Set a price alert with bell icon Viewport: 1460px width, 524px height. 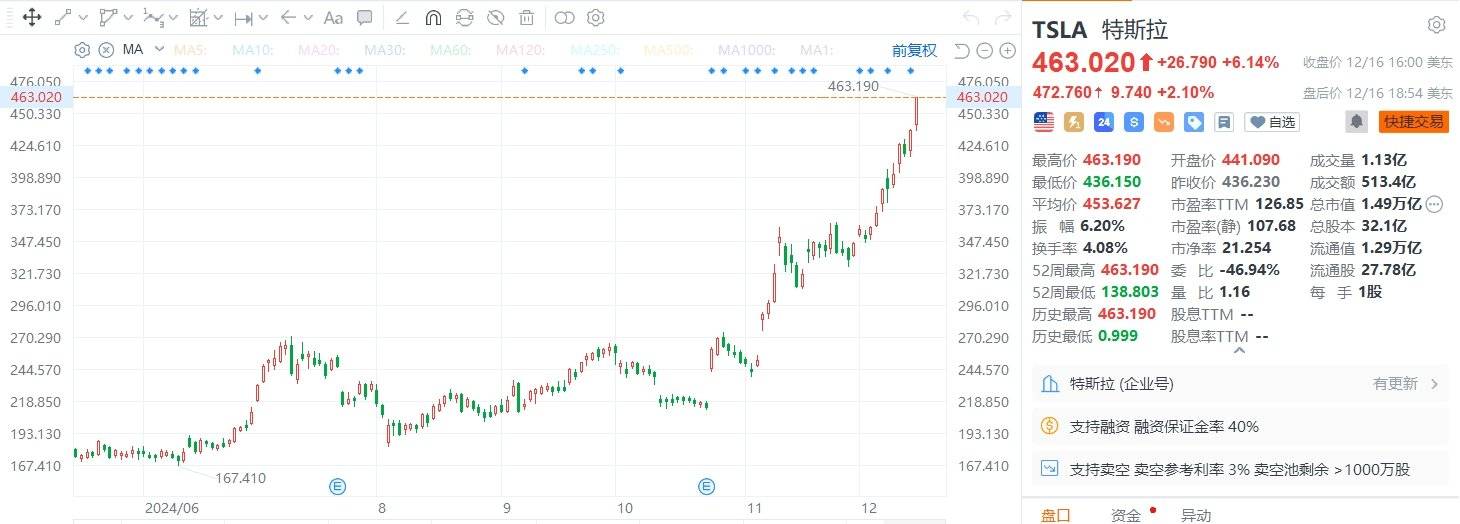(x=1357, y=122)
